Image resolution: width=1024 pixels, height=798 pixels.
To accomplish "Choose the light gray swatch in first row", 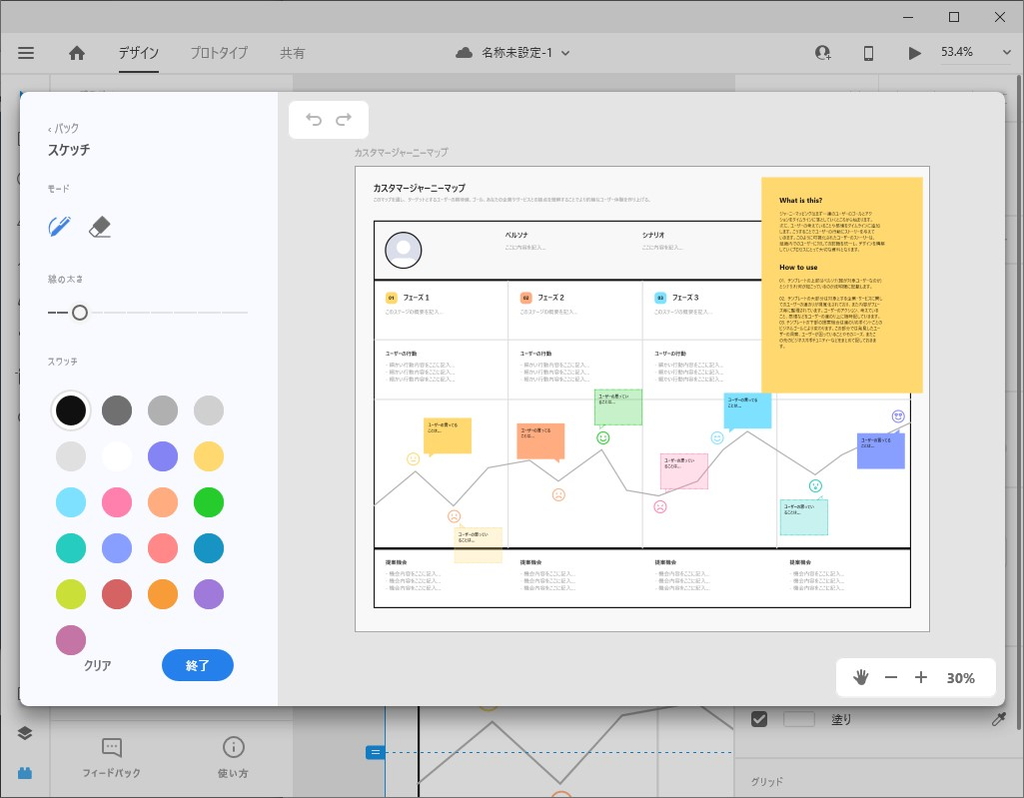I will (x=209, y=411).
